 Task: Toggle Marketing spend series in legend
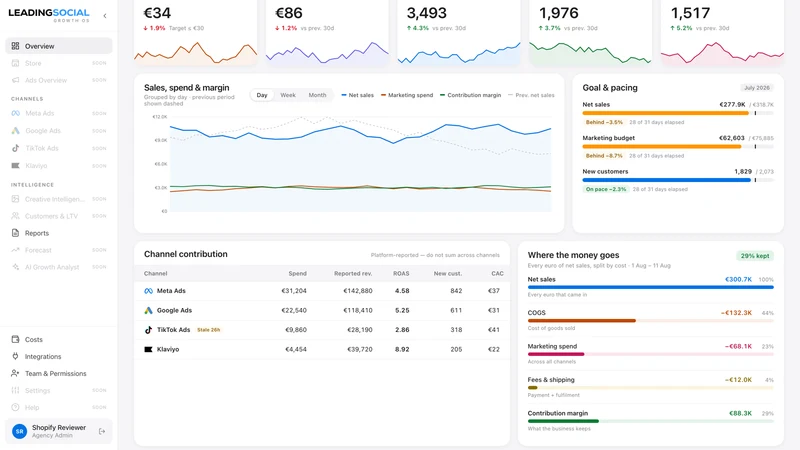click(x=407, y=95)
